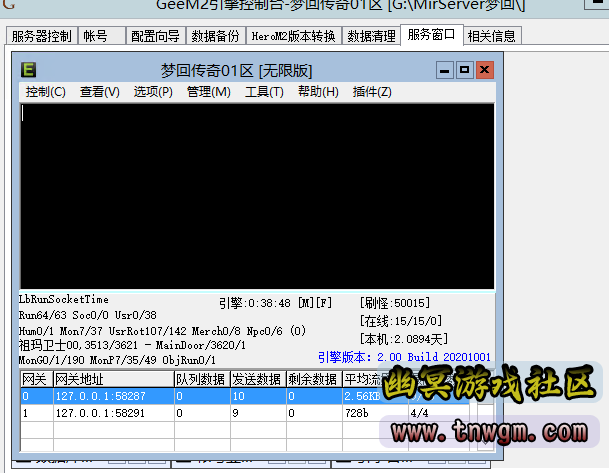Select the 配置向导 tab
The height and width of the screenshot is (473, 609).
[155, 36]
